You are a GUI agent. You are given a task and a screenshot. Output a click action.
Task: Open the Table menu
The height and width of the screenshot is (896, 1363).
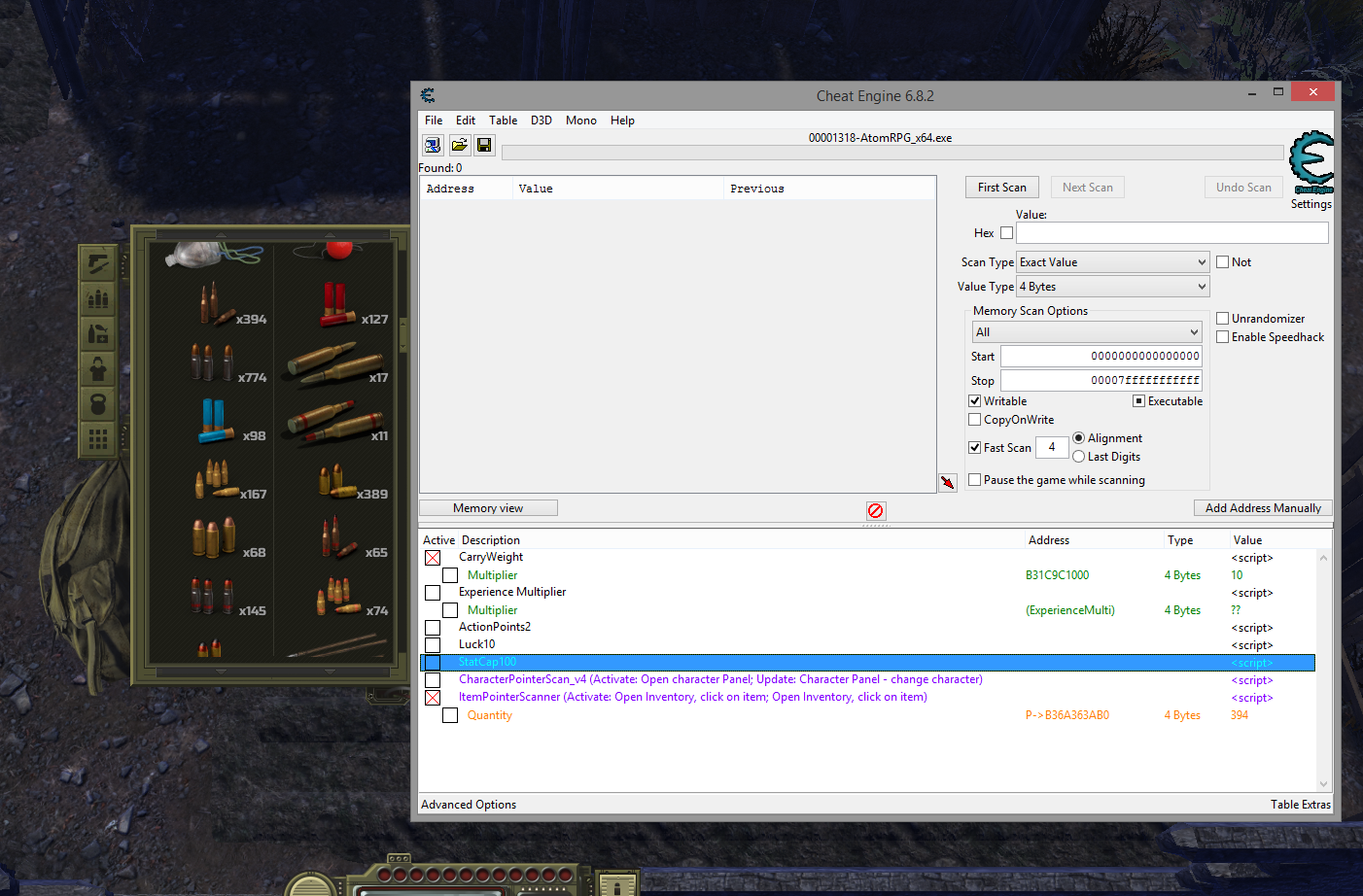click(503, 121)
